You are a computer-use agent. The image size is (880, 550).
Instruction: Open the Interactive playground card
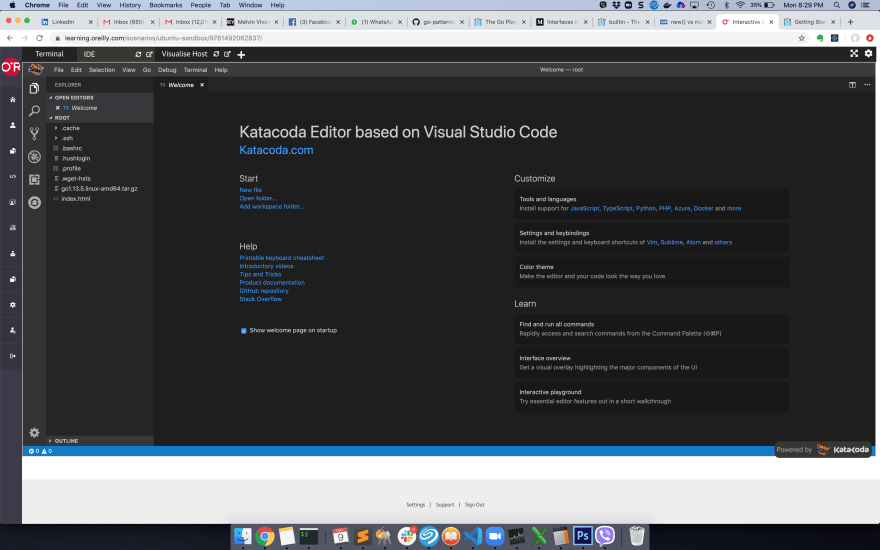click(651, 397)
